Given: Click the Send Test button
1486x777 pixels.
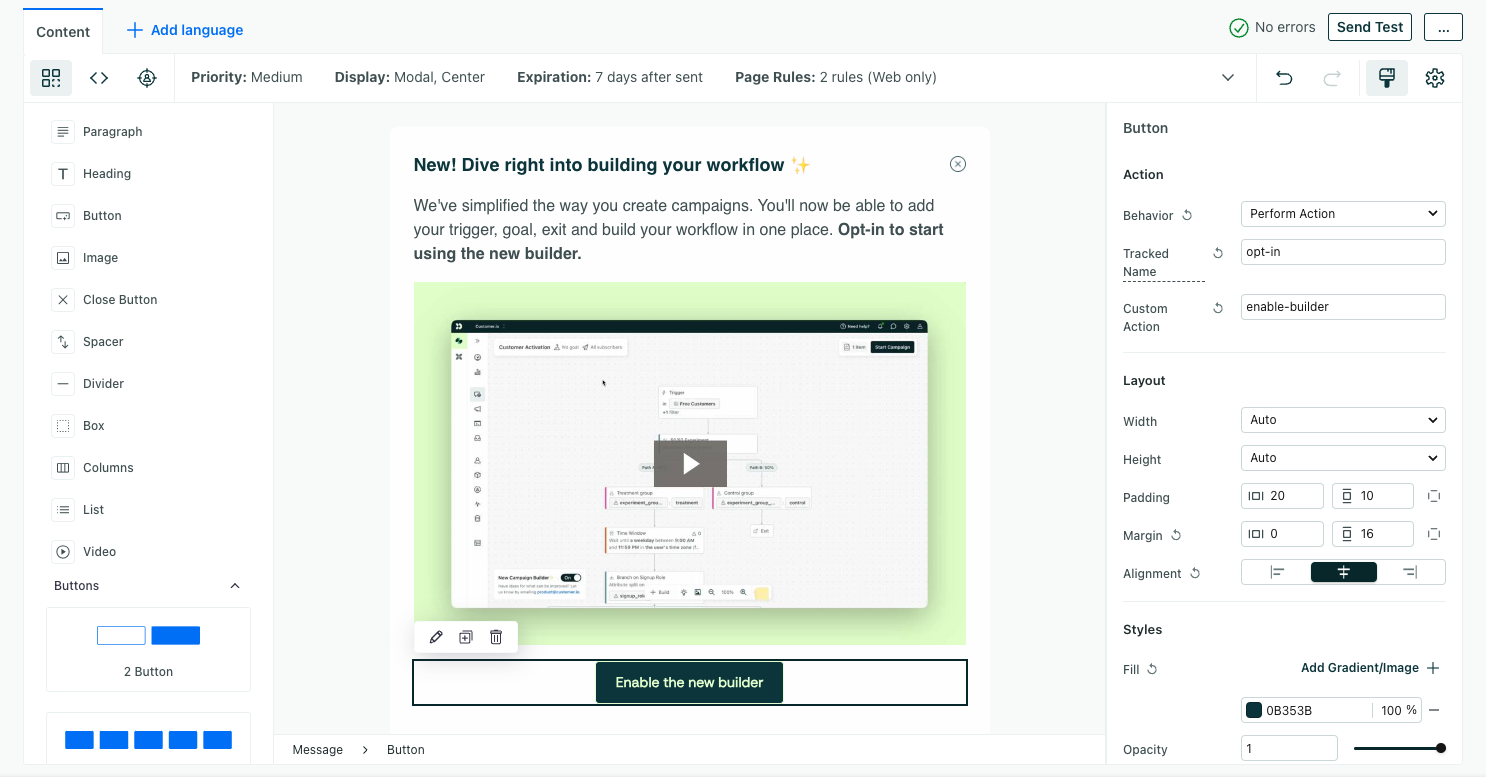Looking at the screenshot, I should pyautogui.click(x=1370, y=27).
